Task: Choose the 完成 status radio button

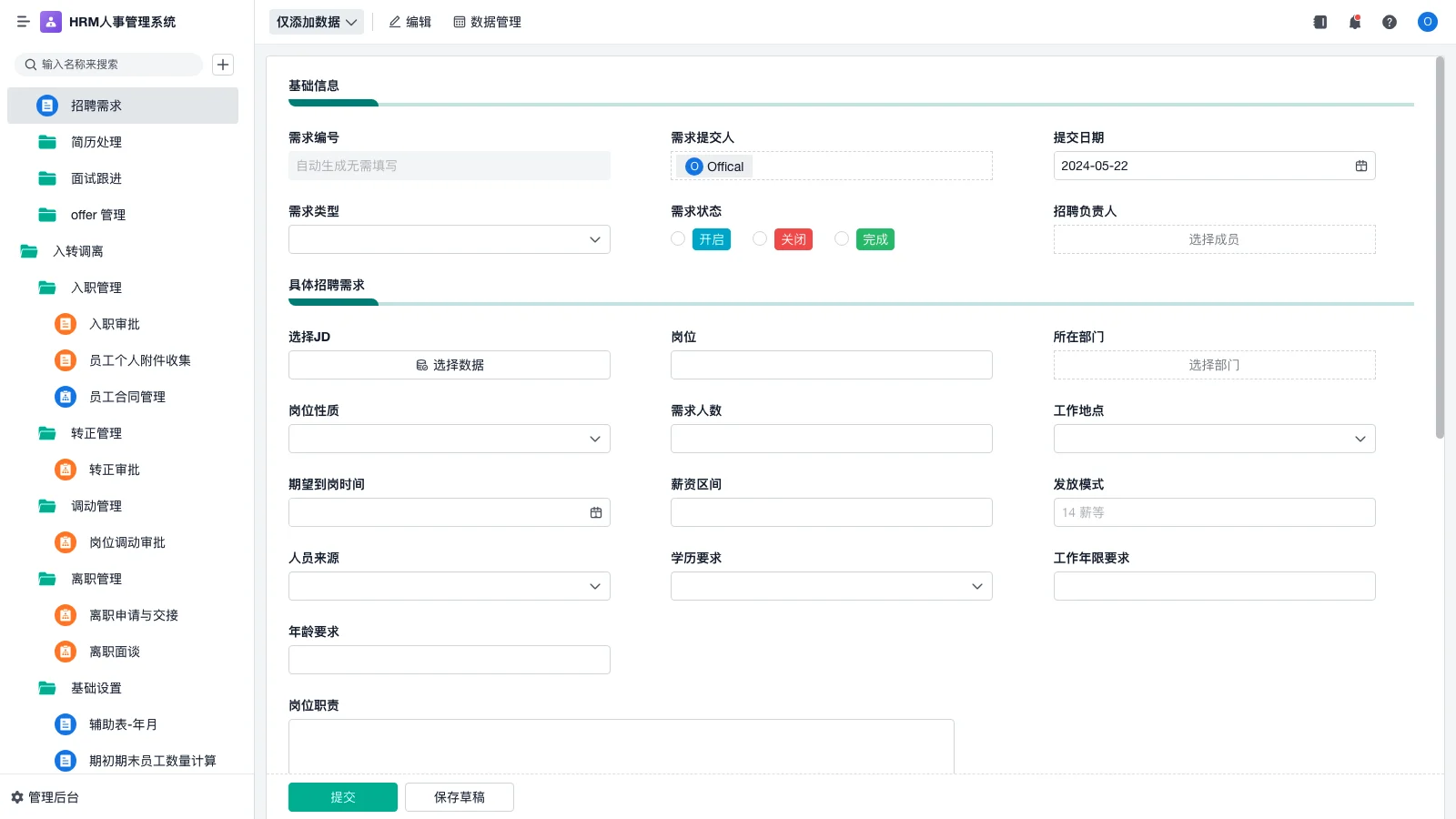Action: click(842, 238)
